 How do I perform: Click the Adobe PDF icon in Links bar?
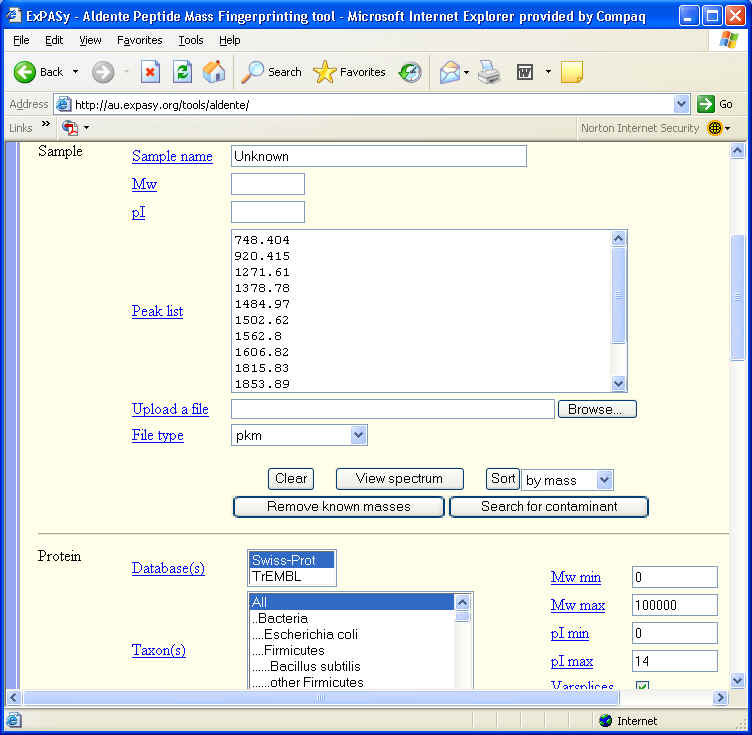click(70, 128)
